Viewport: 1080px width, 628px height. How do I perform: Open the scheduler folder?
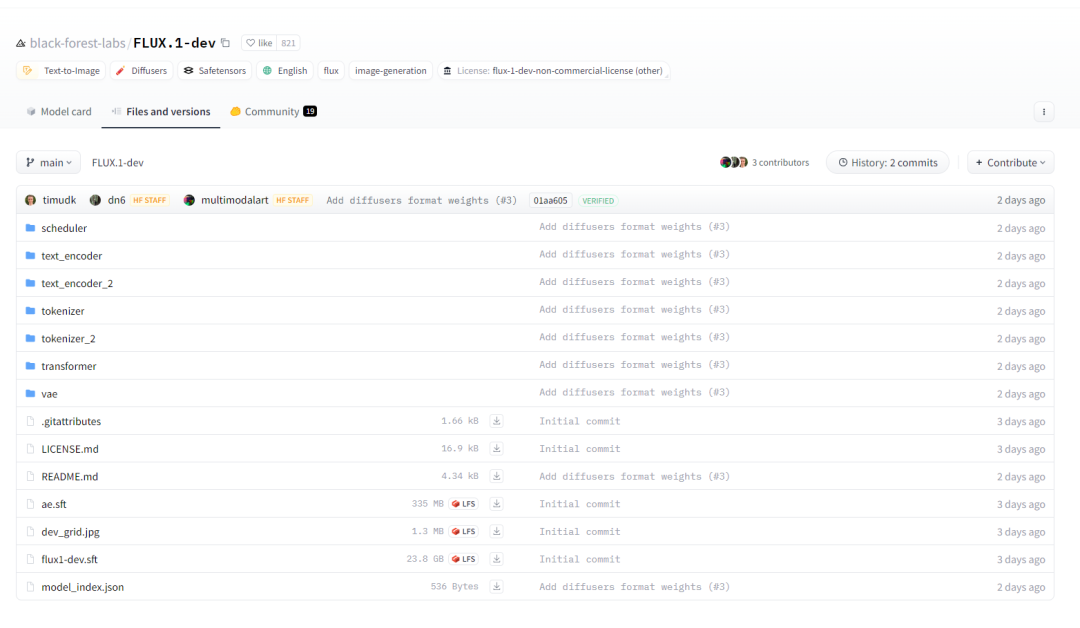(x=63, y=228)
